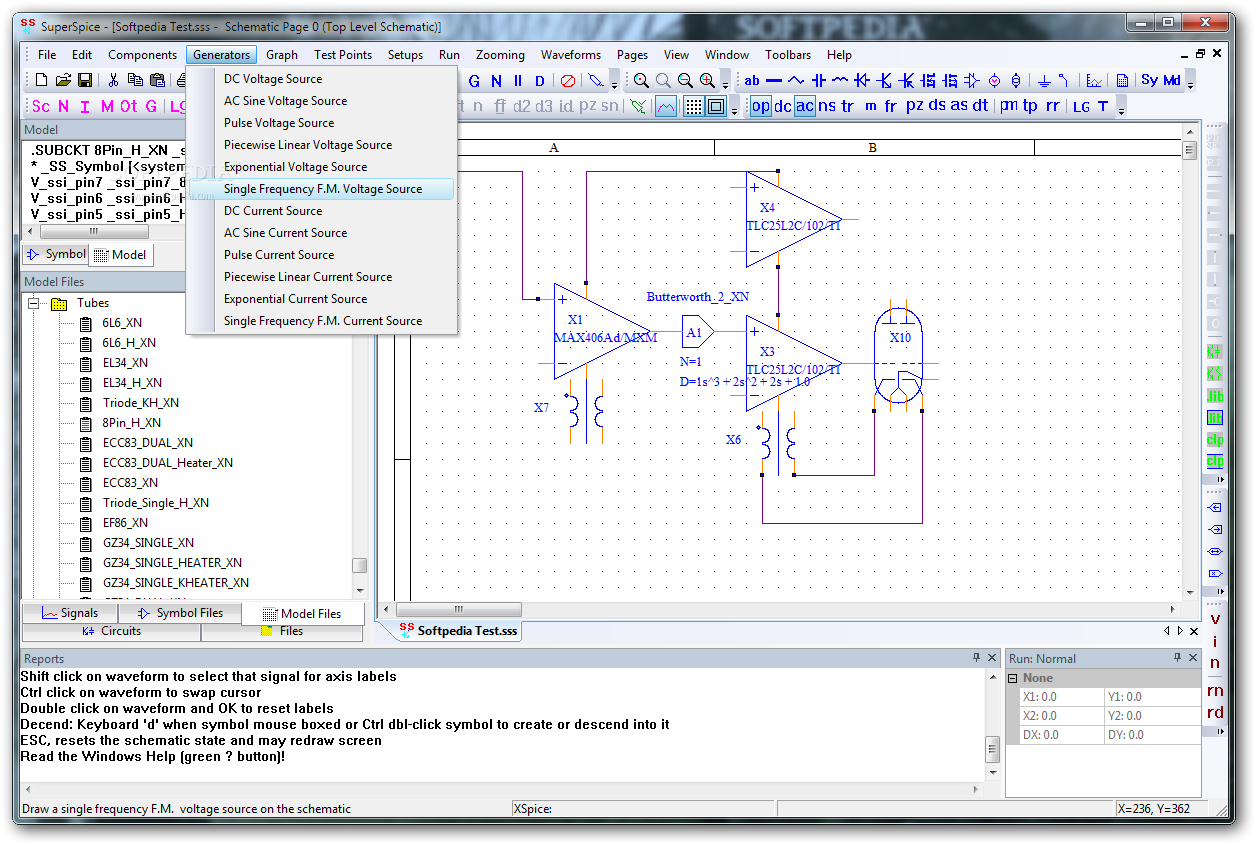Select the capacitor component icon

pyautogui.click(x=818, y=81)
